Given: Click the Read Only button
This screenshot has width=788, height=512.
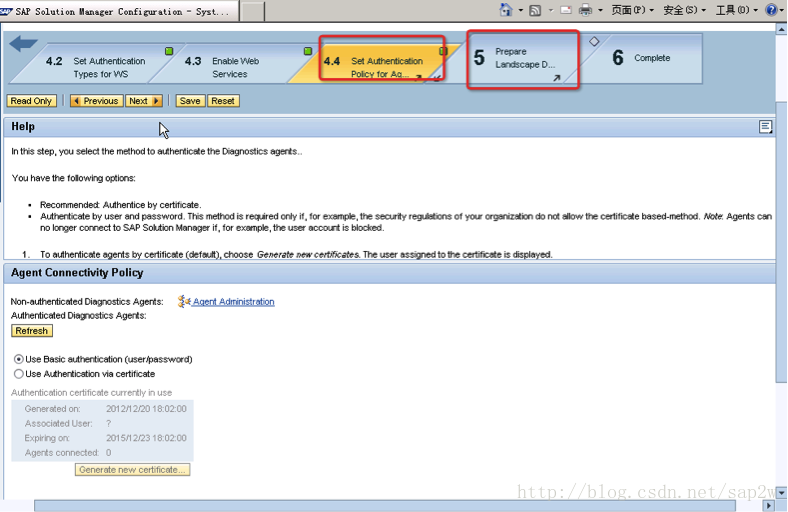Looking at the screenshot, I should (31, 101).
